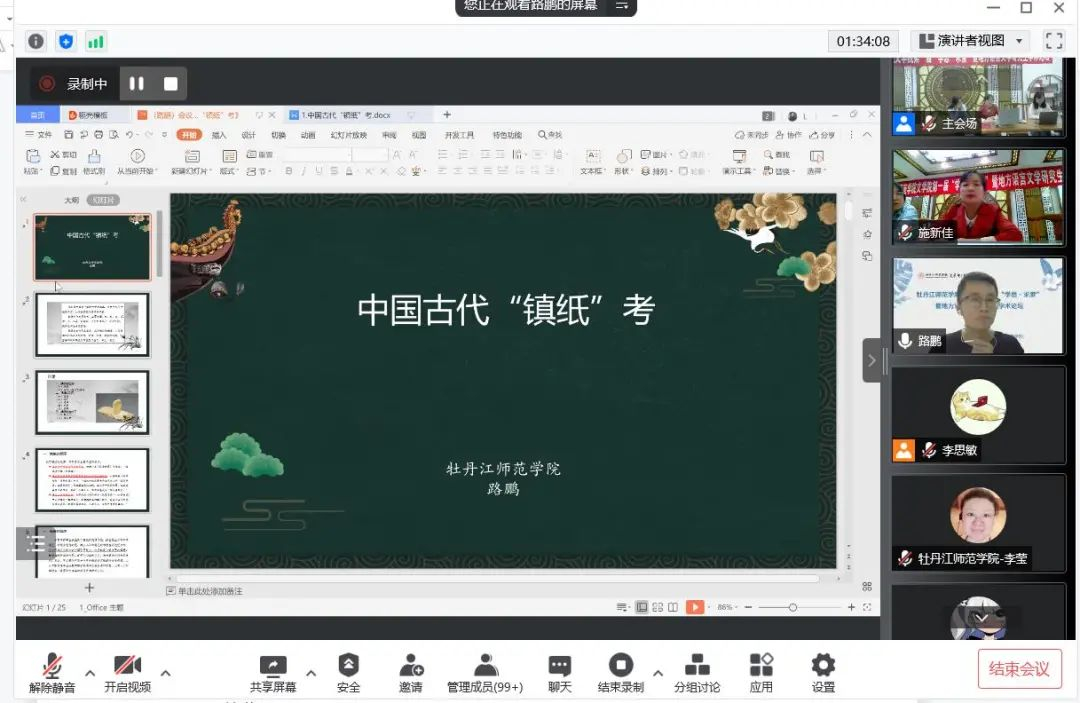Open Breakout Rooms (分组讨论)

(697, 672)
